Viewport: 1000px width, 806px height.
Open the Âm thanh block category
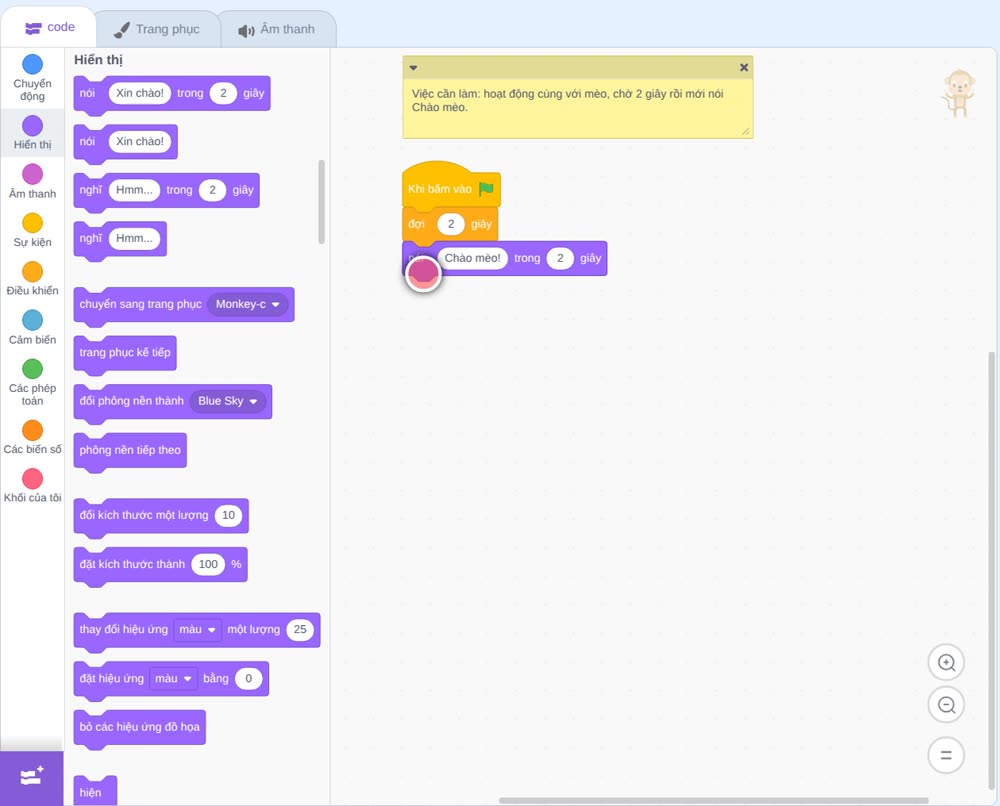tap(33, 182)
